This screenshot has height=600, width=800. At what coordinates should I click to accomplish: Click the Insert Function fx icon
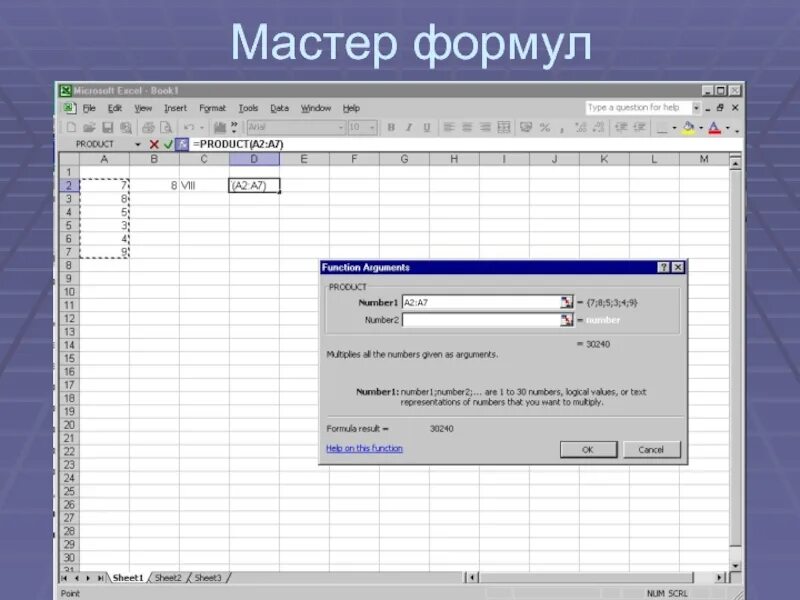[x=182, y=144]
